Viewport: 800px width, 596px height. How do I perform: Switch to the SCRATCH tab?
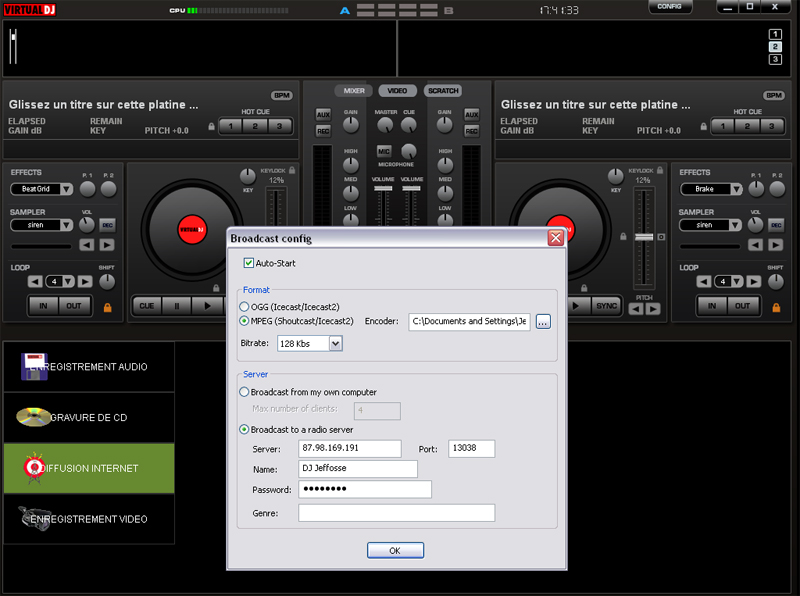tap(443, 91)
